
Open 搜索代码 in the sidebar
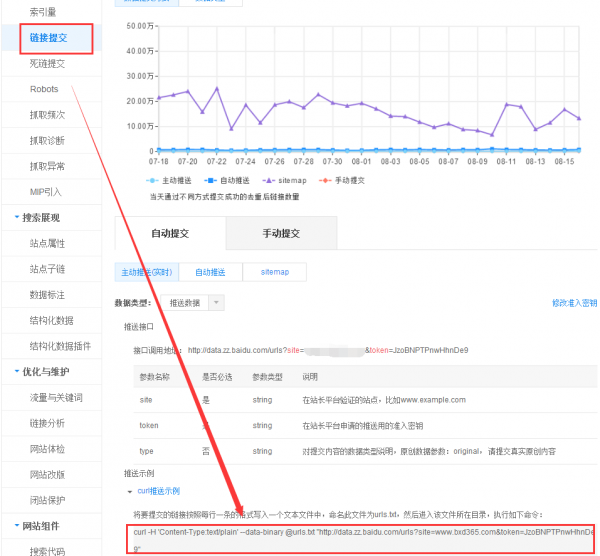pyautogui.click(x=47, y=551)
